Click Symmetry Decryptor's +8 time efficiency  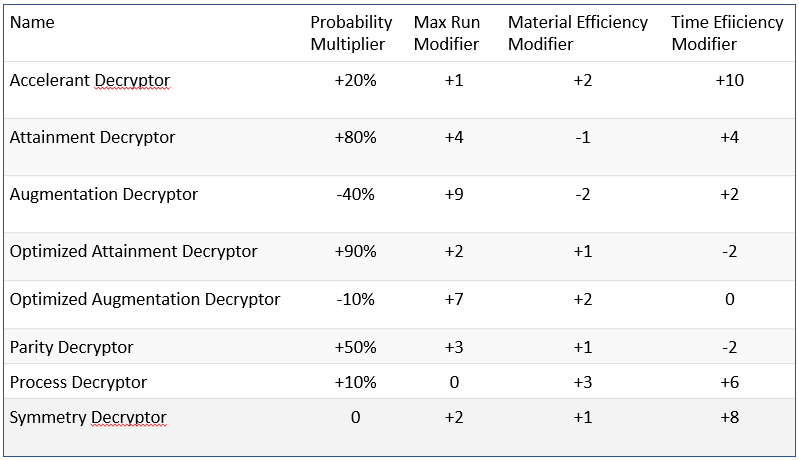(729, 417)
